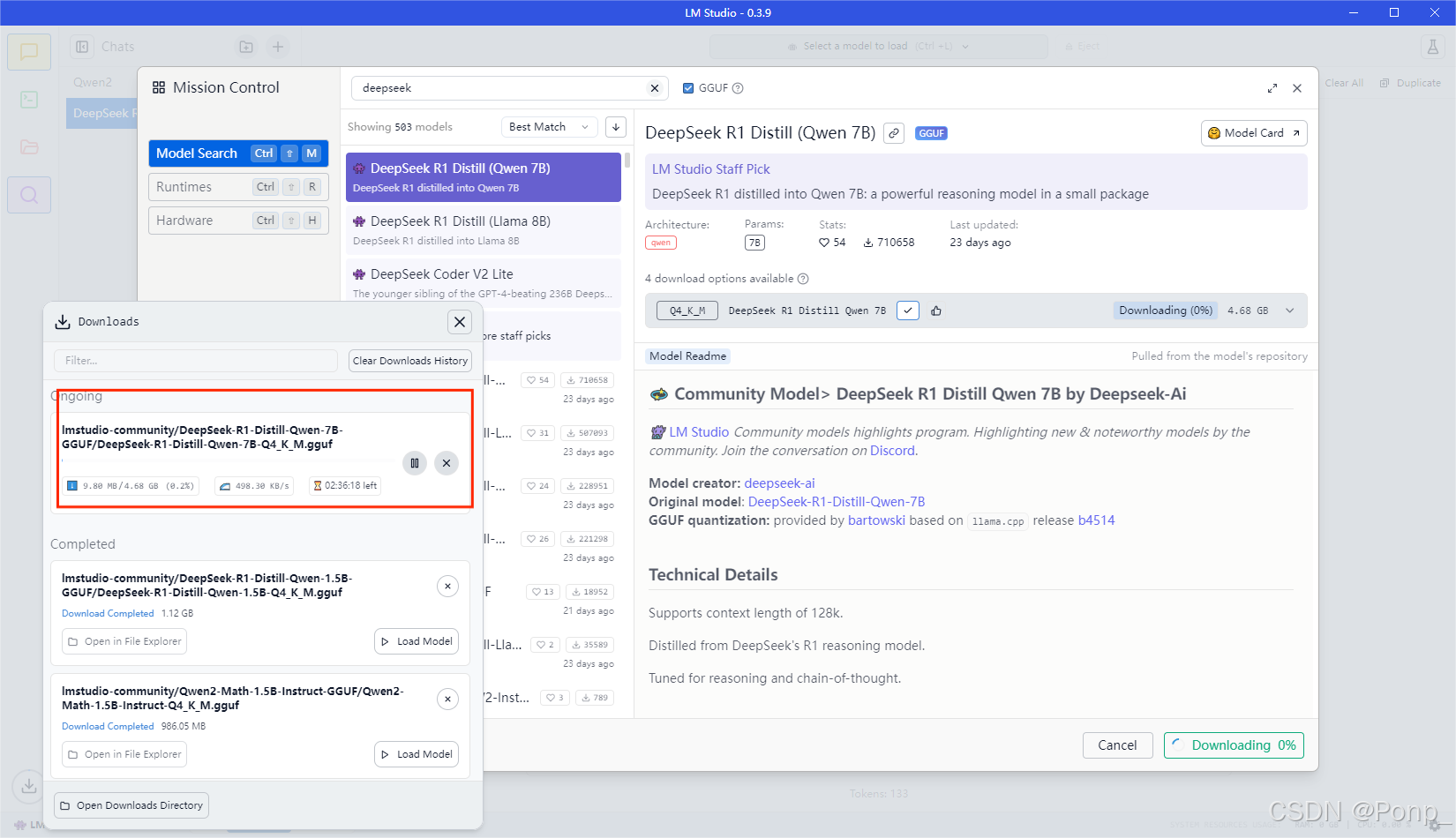Clear the deepseek search text
This screenshot has width=1456, height=838.
655,88
